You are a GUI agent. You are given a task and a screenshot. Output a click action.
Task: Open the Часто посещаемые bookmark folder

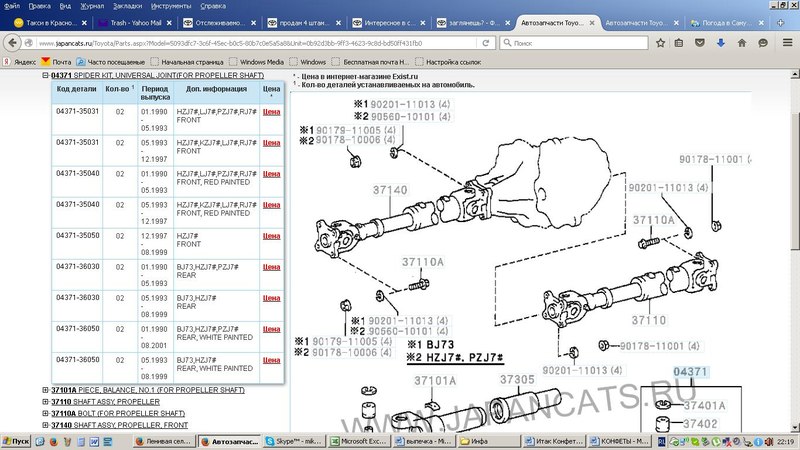[111, 62]
